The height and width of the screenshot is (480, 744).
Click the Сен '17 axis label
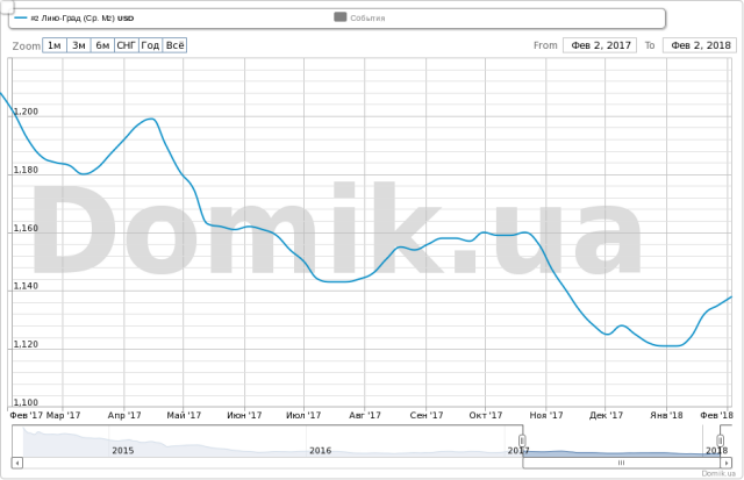coord(426,415)
